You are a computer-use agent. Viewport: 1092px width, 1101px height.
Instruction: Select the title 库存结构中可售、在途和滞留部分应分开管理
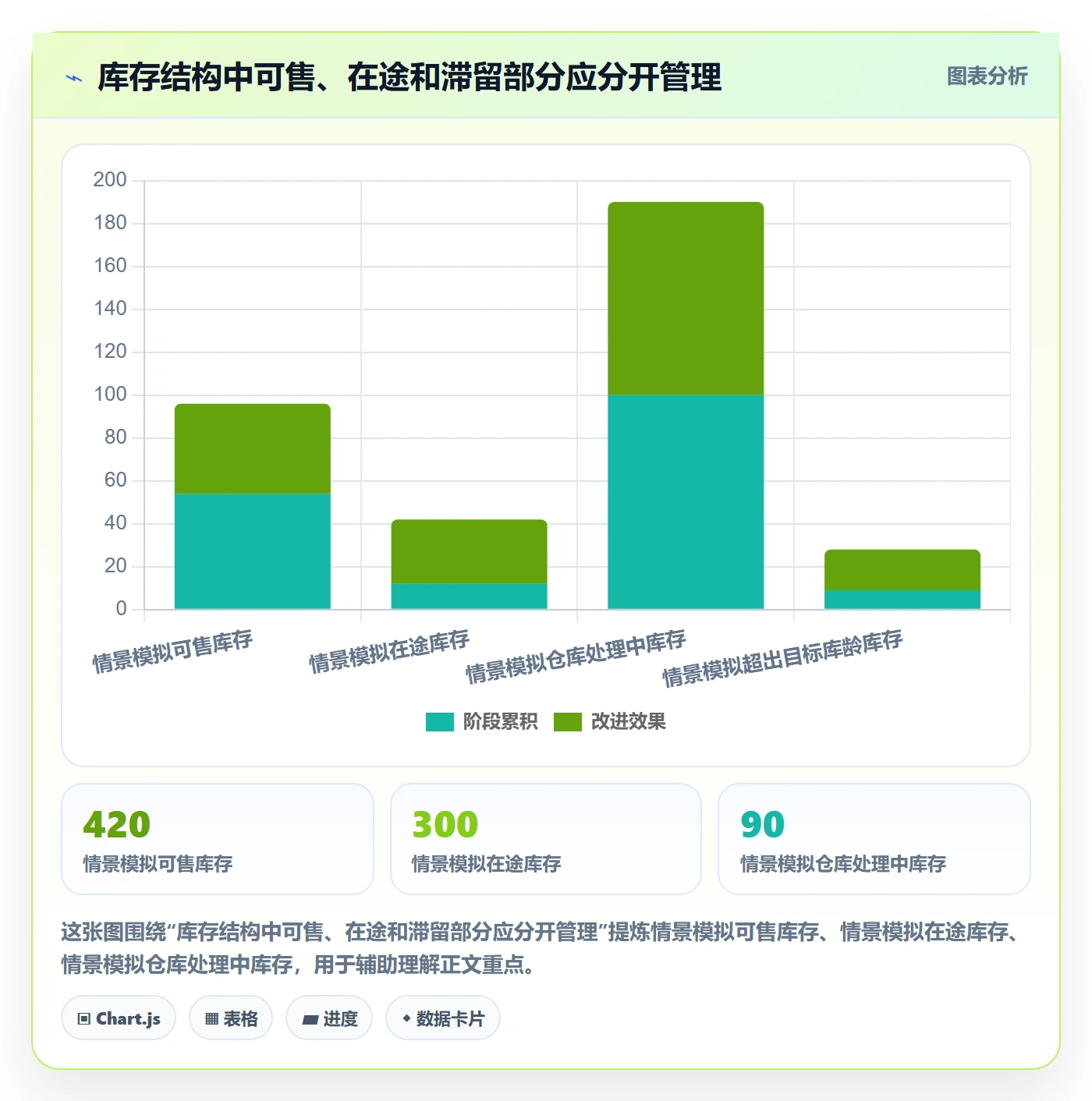tap(409, 77)
